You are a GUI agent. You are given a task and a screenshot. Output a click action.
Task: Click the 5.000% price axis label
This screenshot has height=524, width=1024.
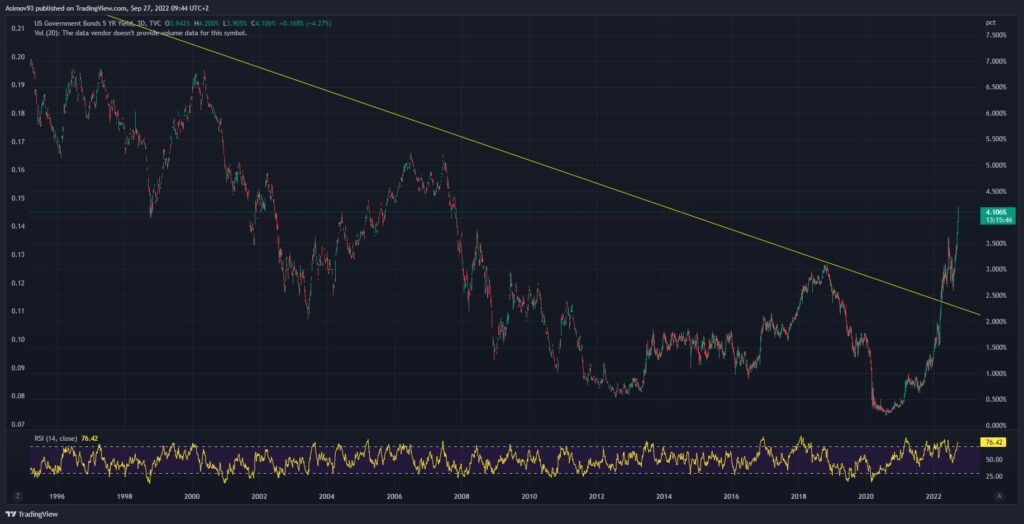(x=996, y=165)
